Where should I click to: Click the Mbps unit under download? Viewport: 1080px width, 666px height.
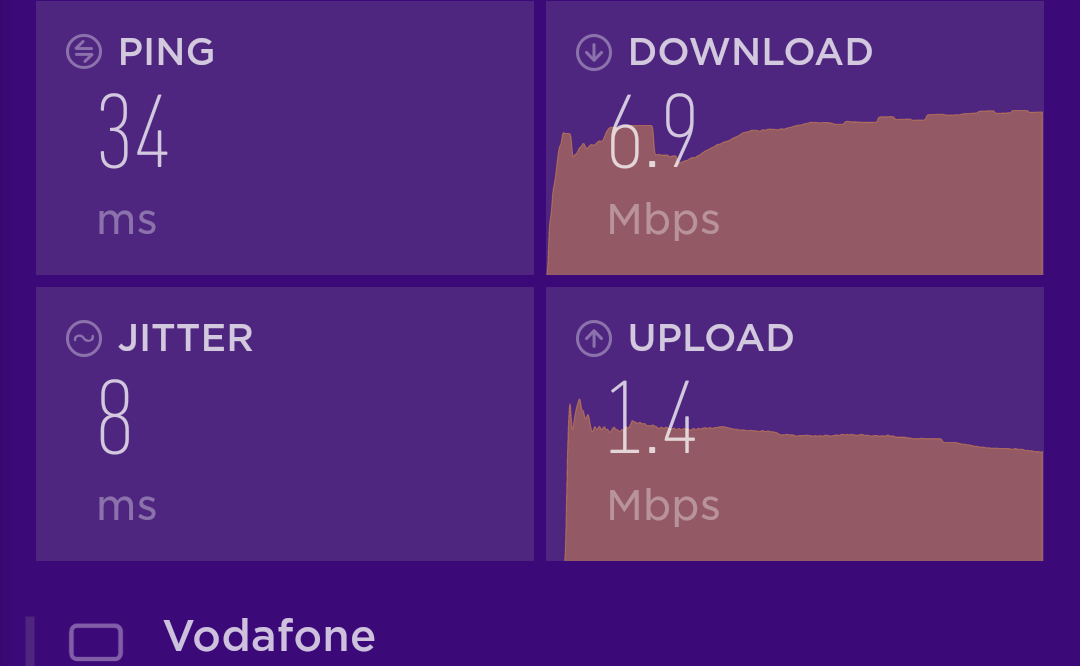663,220
